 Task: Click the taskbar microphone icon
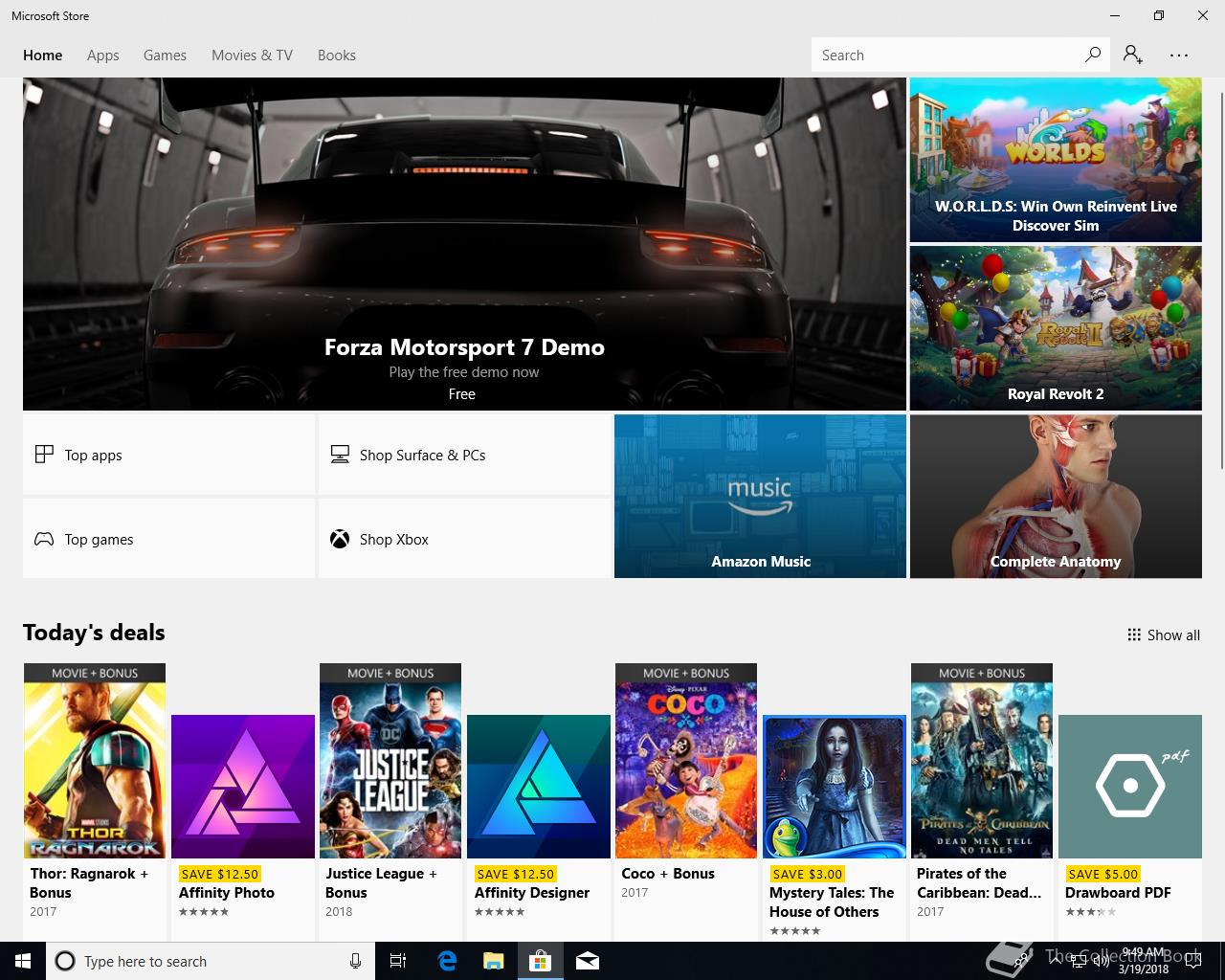355,961
